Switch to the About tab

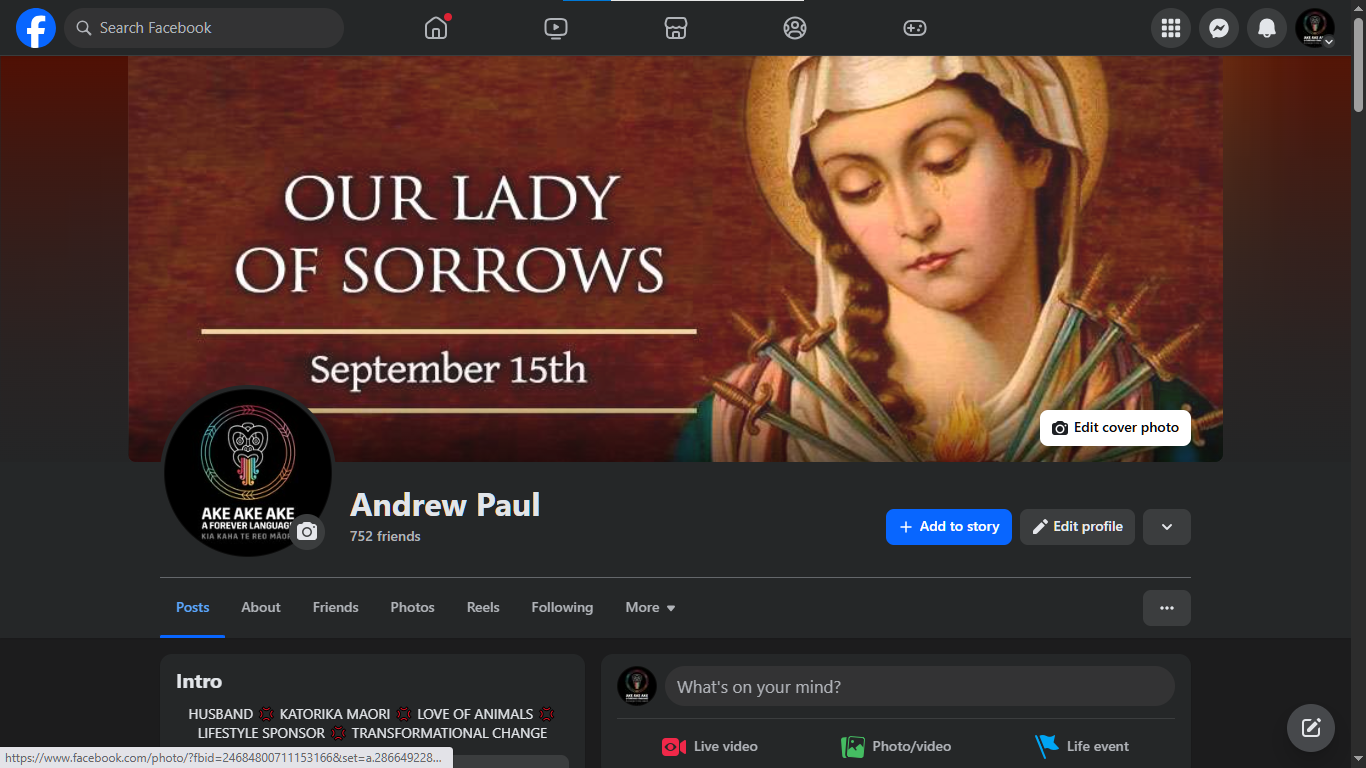pyautogui.click(x=261, y=608)
